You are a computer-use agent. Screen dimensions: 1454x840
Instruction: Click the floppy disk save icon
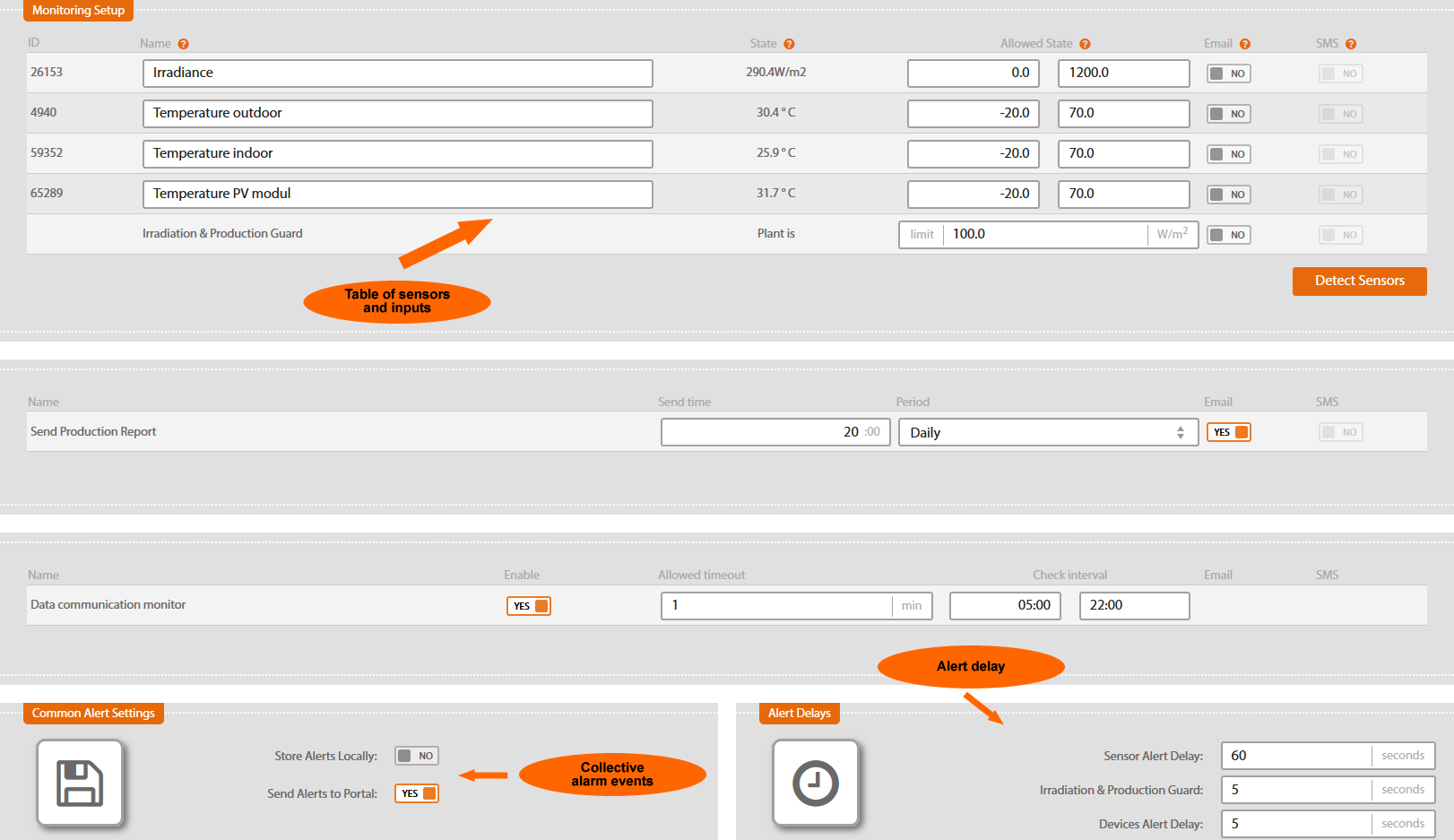point(80,783)
